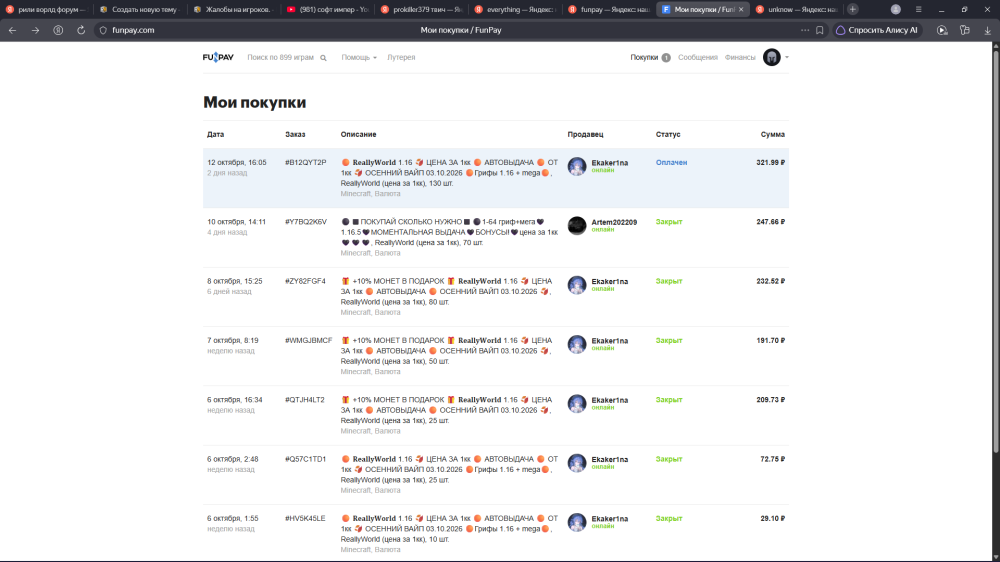Click the FunPay logo
1000x562 pixels.
(x=218, y=57)
